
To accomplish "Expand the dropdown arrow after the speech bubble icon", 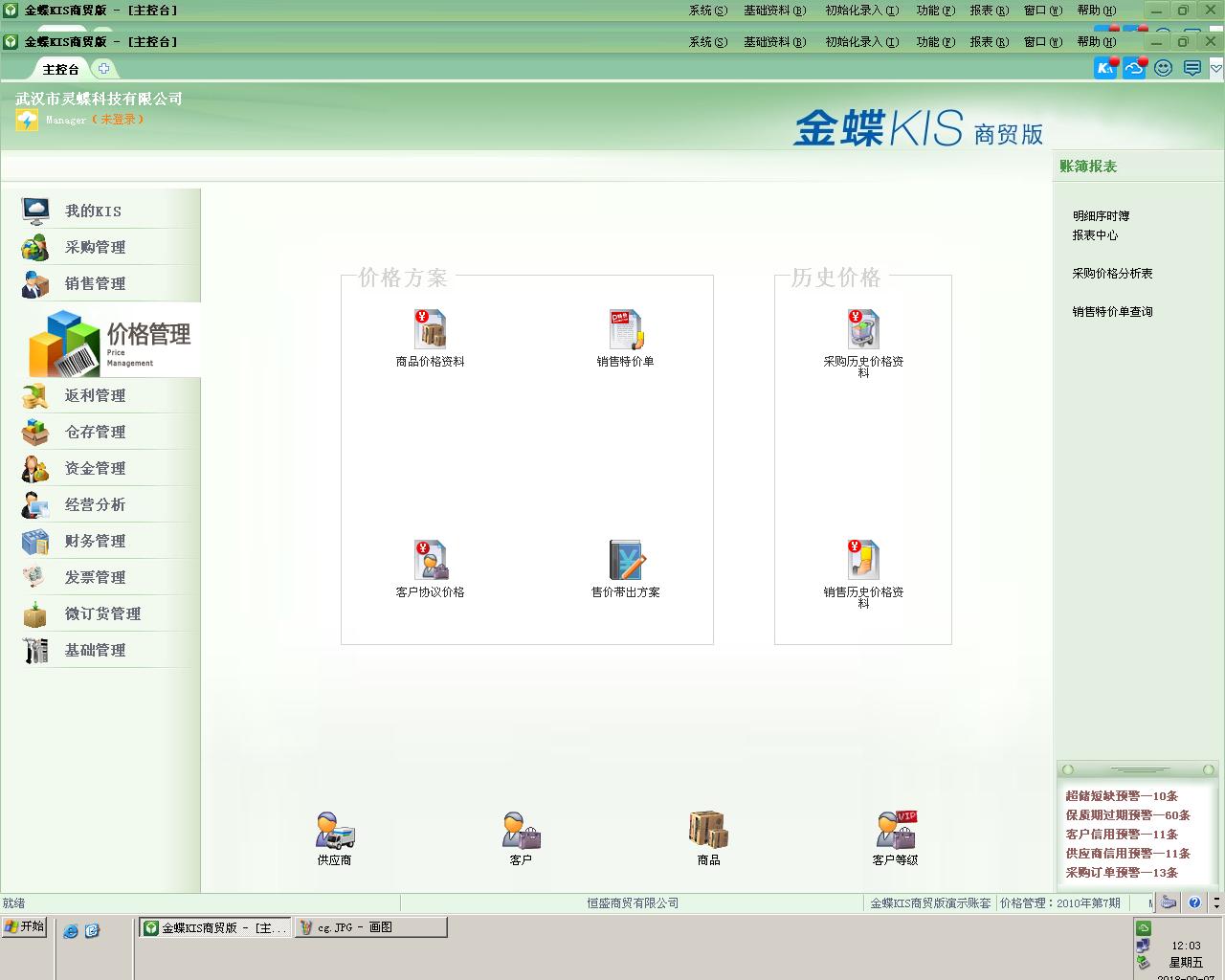I will point(1216,68).
